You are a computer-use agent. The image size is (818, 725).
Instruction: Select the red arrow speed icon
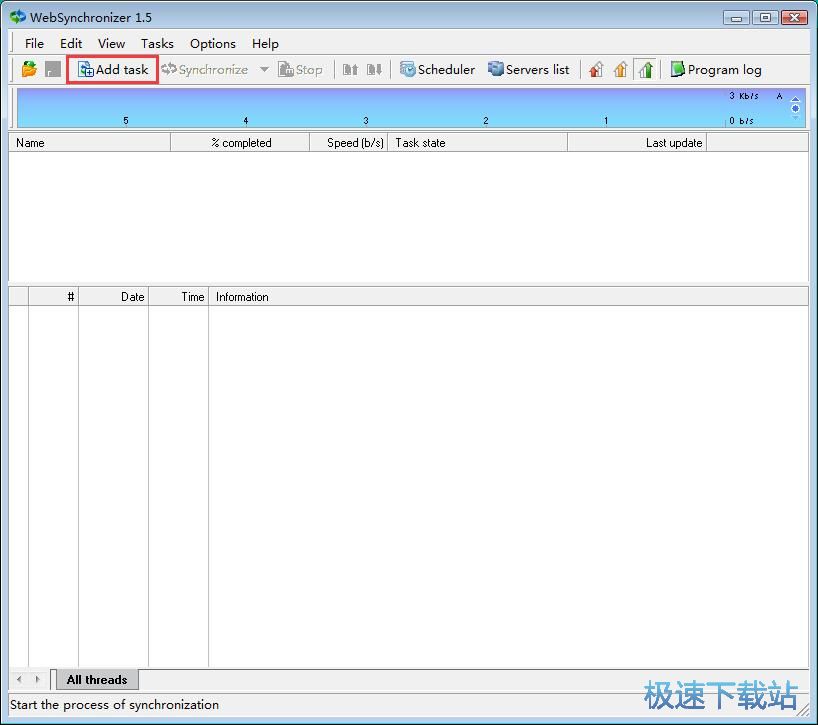[596, 69]
